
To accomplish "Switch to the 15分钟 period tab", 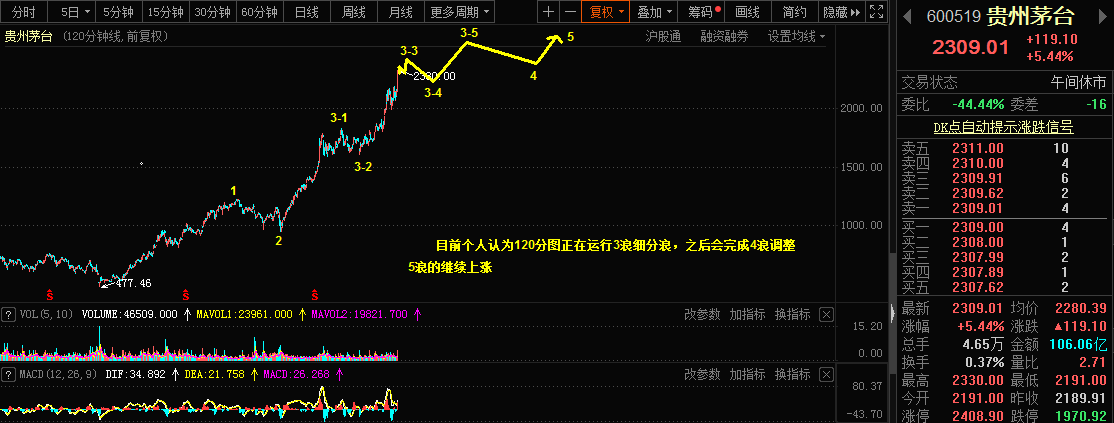I will [x=165, y=11].
